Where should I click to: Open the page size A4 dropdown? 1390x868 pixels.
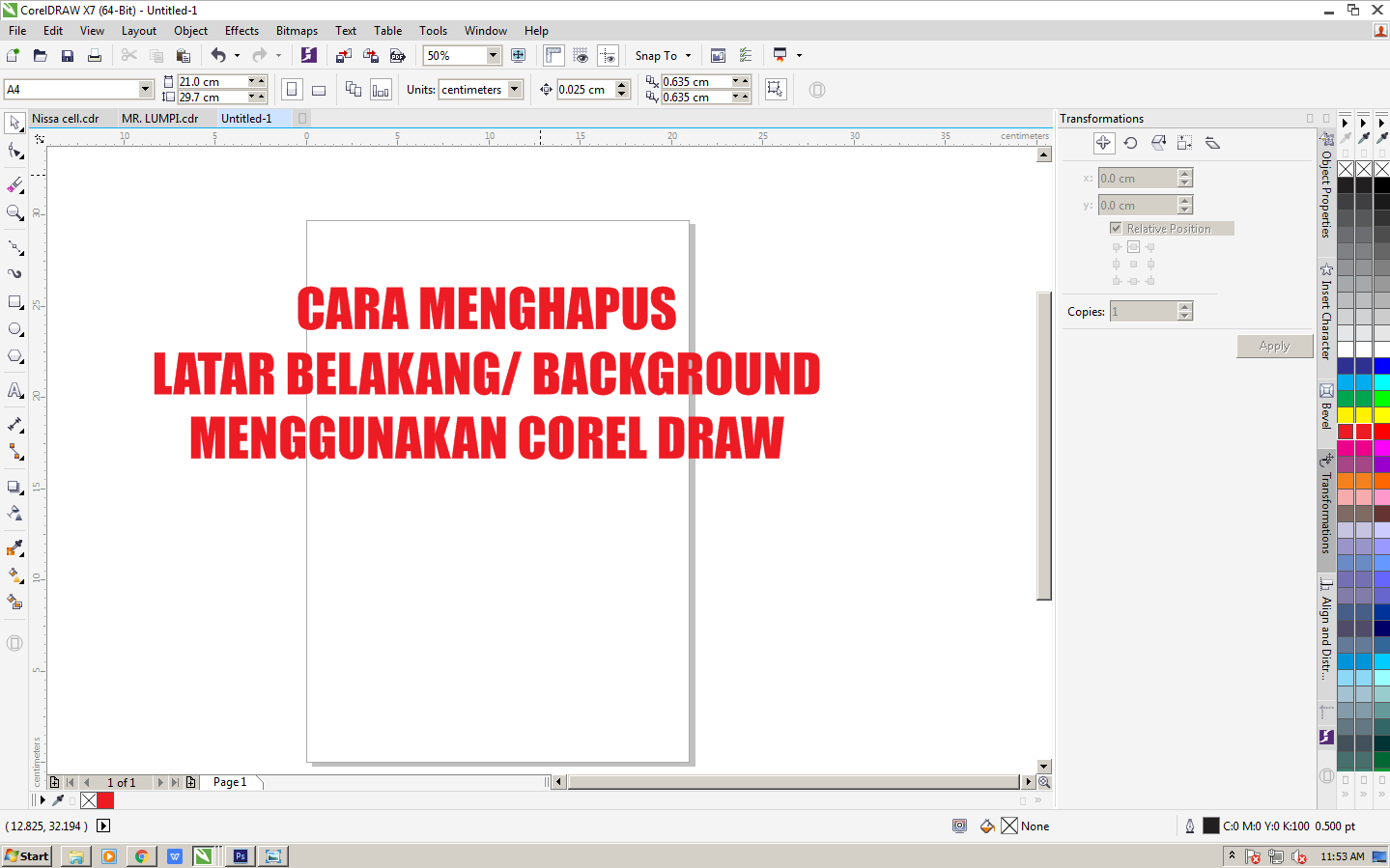pos(146,90)
